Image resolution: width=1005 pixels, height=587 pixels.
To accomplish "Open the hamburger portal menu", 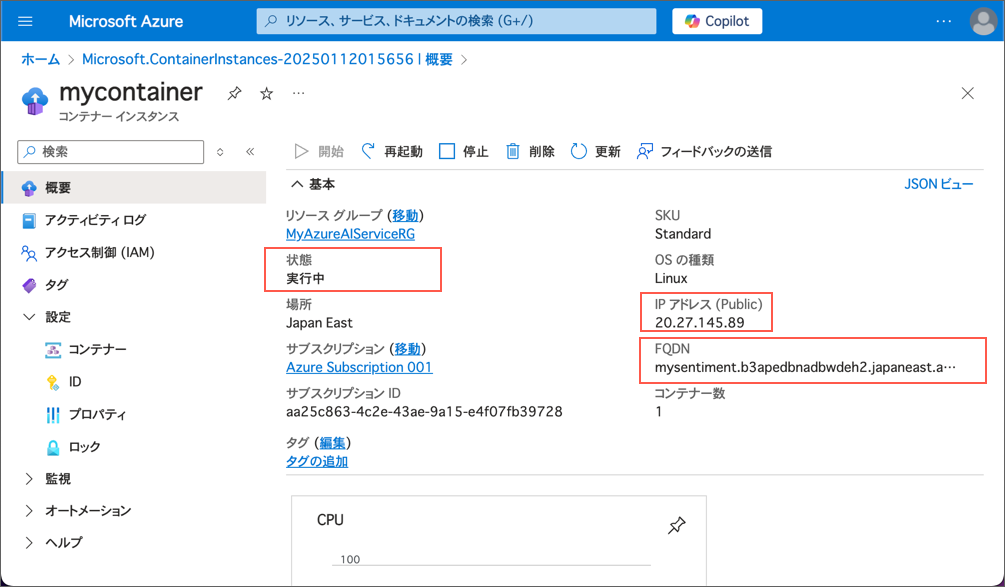I will coord(26,21).
